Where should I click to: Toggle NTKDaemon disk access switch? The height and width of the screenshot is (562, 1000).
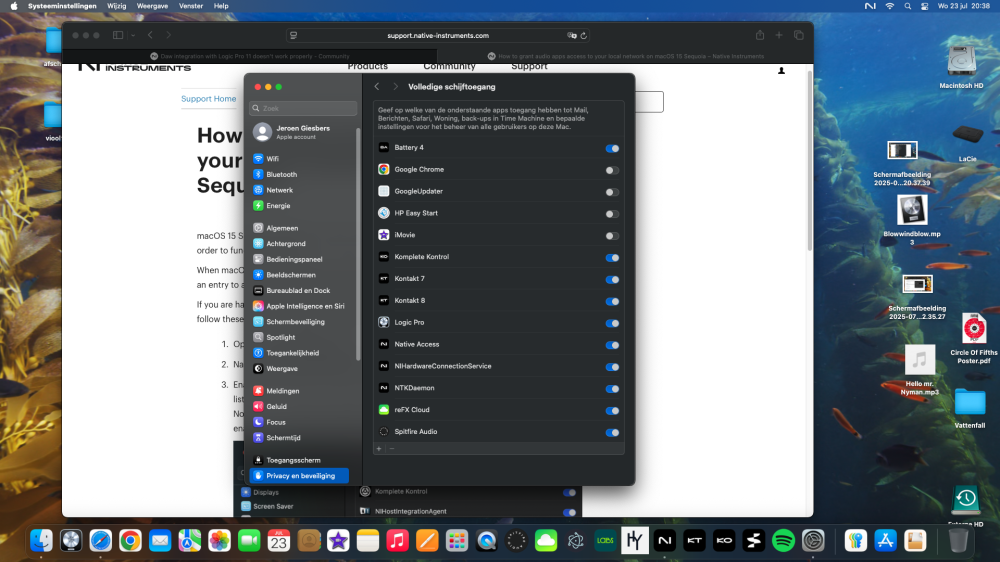click(612, 388)
